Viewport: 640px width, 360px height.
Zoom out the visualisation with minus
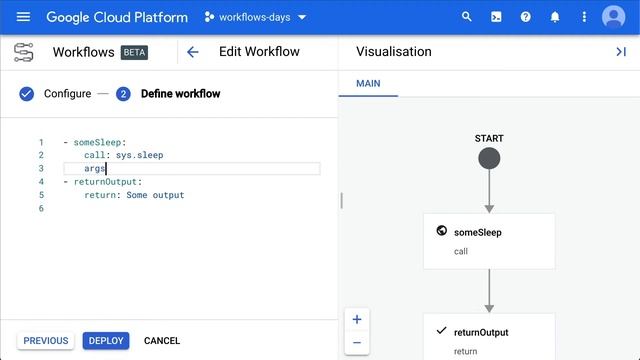(357, 342)
